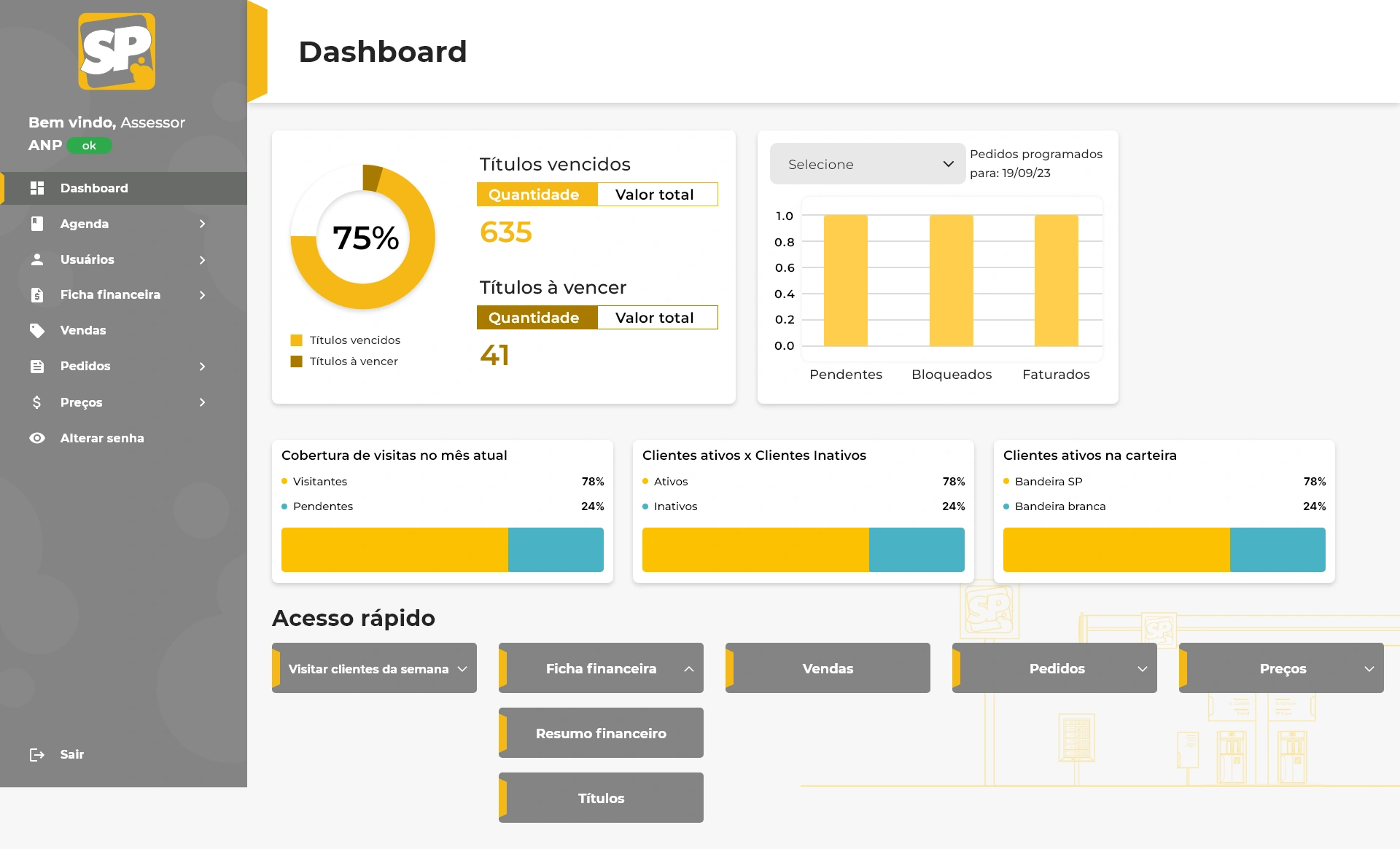The height and width of the screenshot is (849, 1400).
Task: Open Pedidos in the sidebar menu
Action: click(85, 367)
